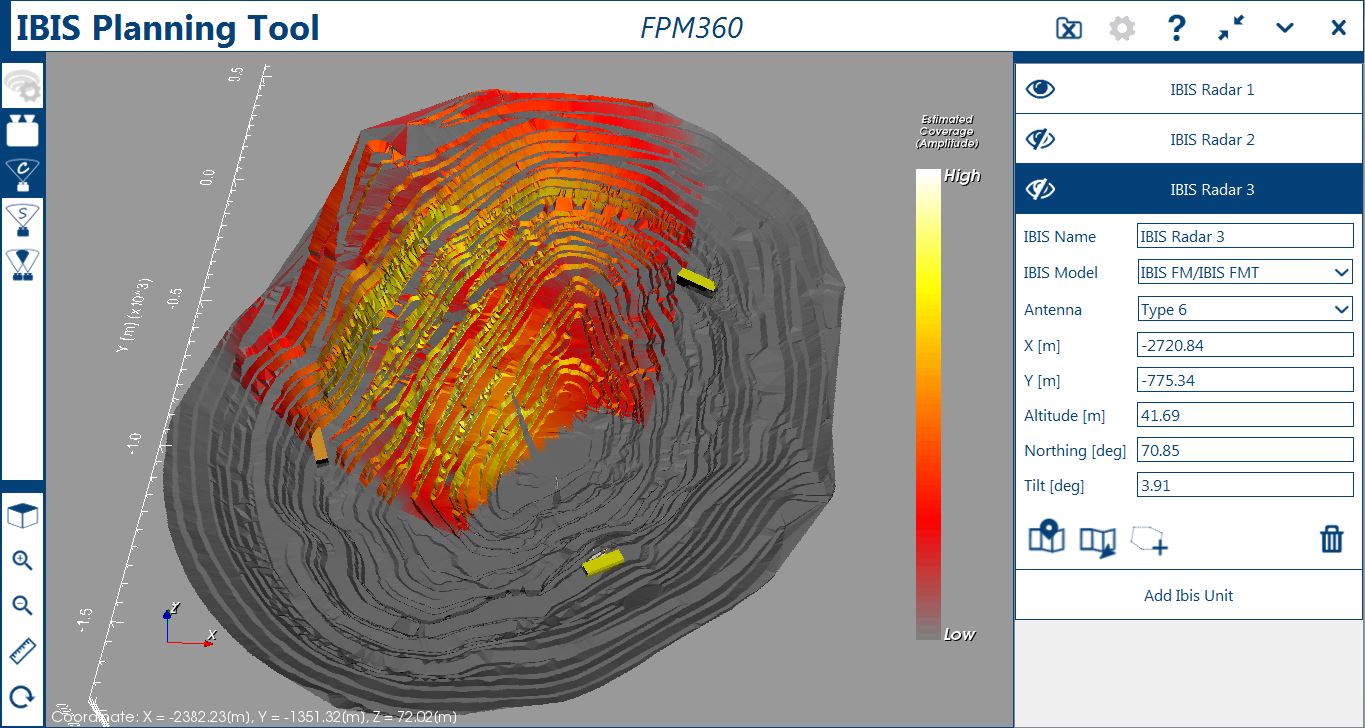This screenshot has width=1365, height=728.
Task: Hide IBIS Radar 1 with eye icon
Action: (x=1041, y=89)
